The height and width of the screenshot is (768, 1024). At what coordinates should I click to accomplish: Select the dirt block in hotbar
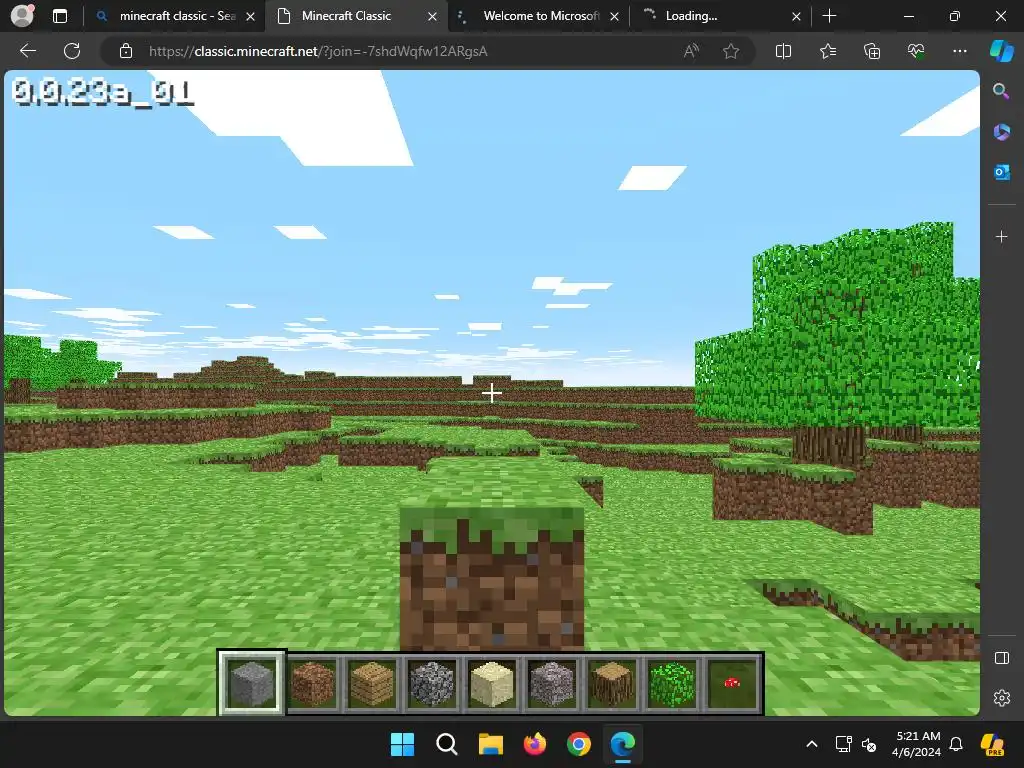[312, 683]
